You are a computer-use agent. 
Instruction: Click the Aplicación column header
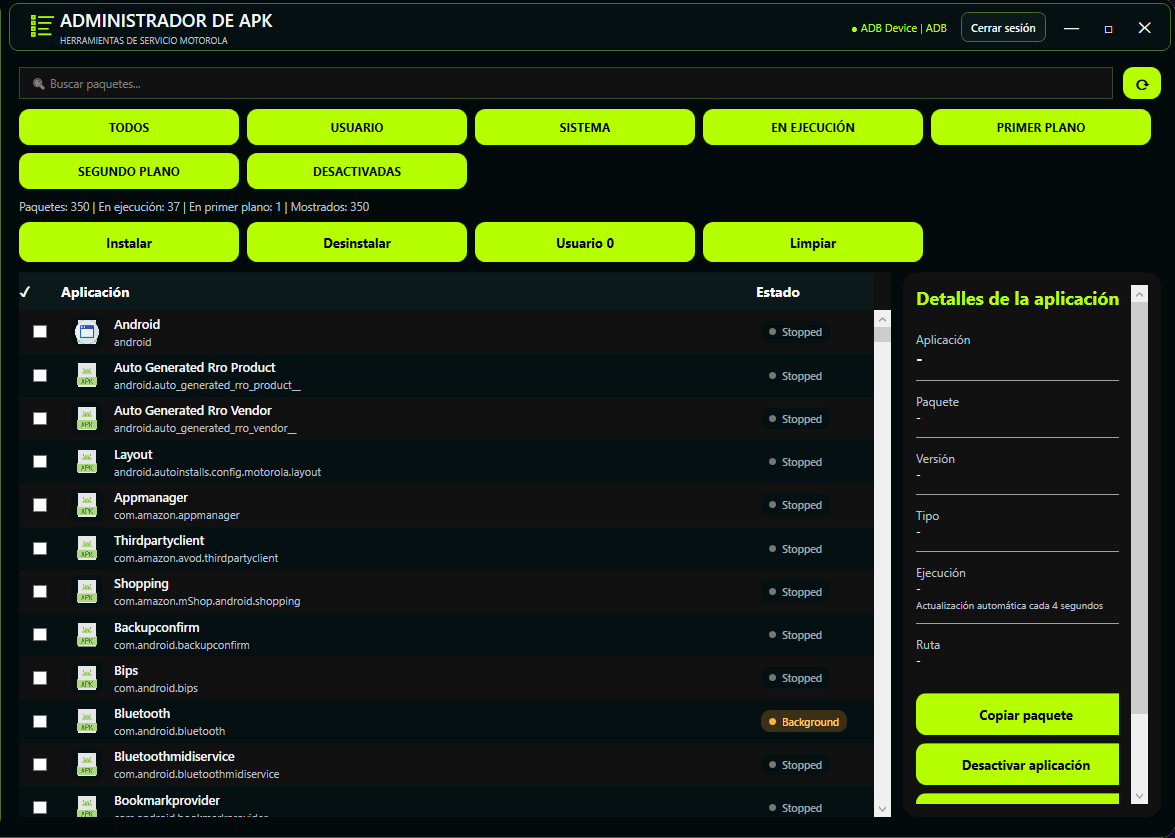point(95,292)
